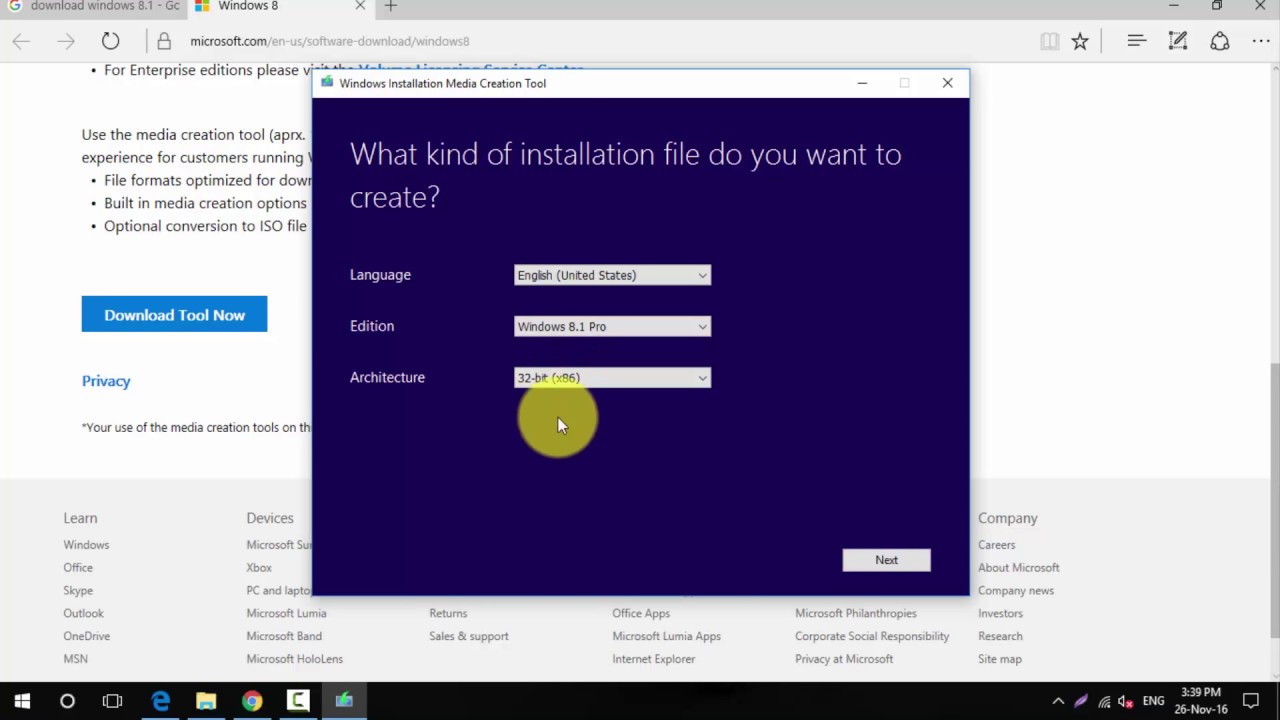
Task: Open the Privacy at Microsoft footer link
Action: [844, 659]
